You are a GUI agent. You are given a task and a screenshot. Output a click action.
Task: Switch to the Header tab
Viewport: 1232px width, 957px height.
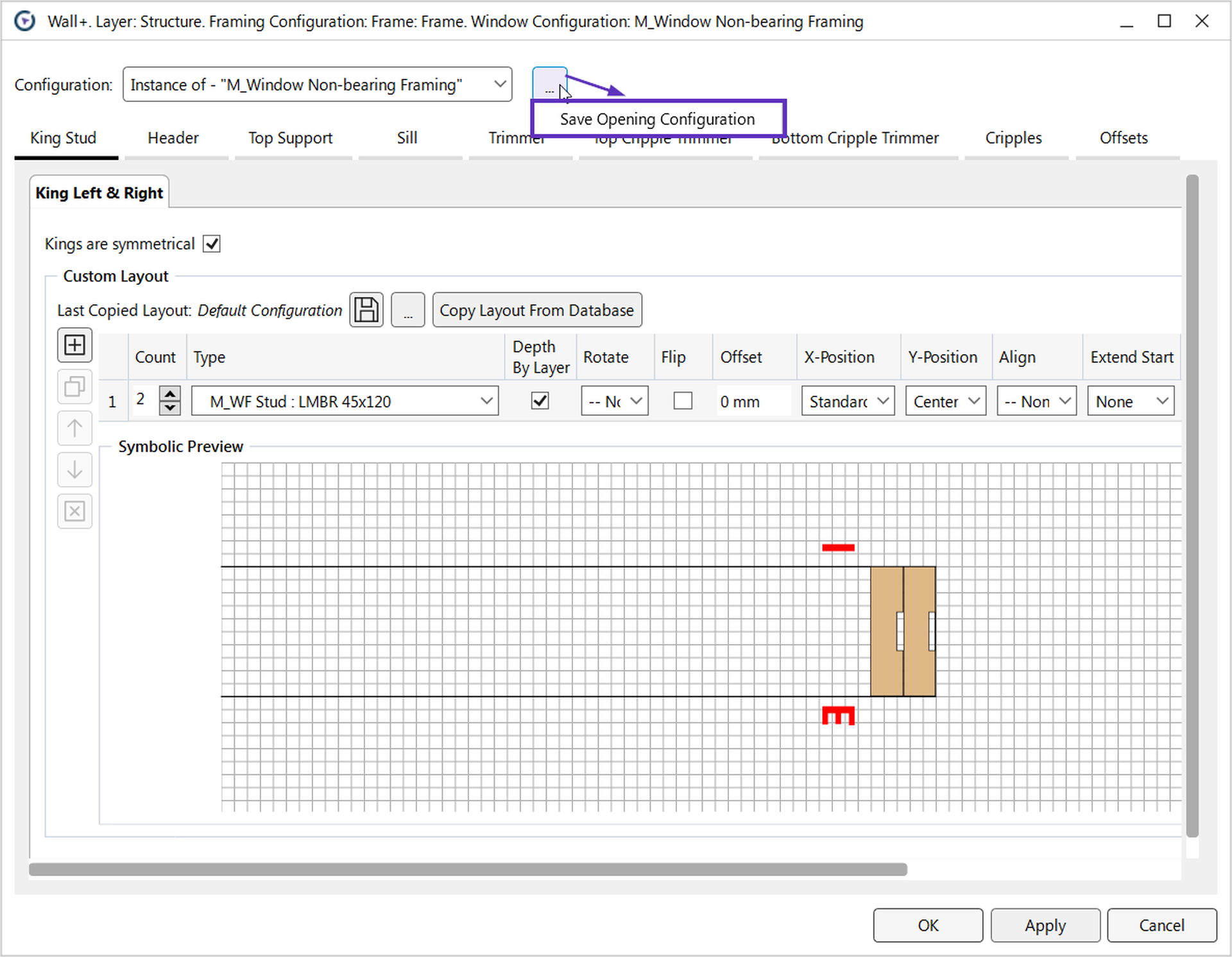point(173,137)
